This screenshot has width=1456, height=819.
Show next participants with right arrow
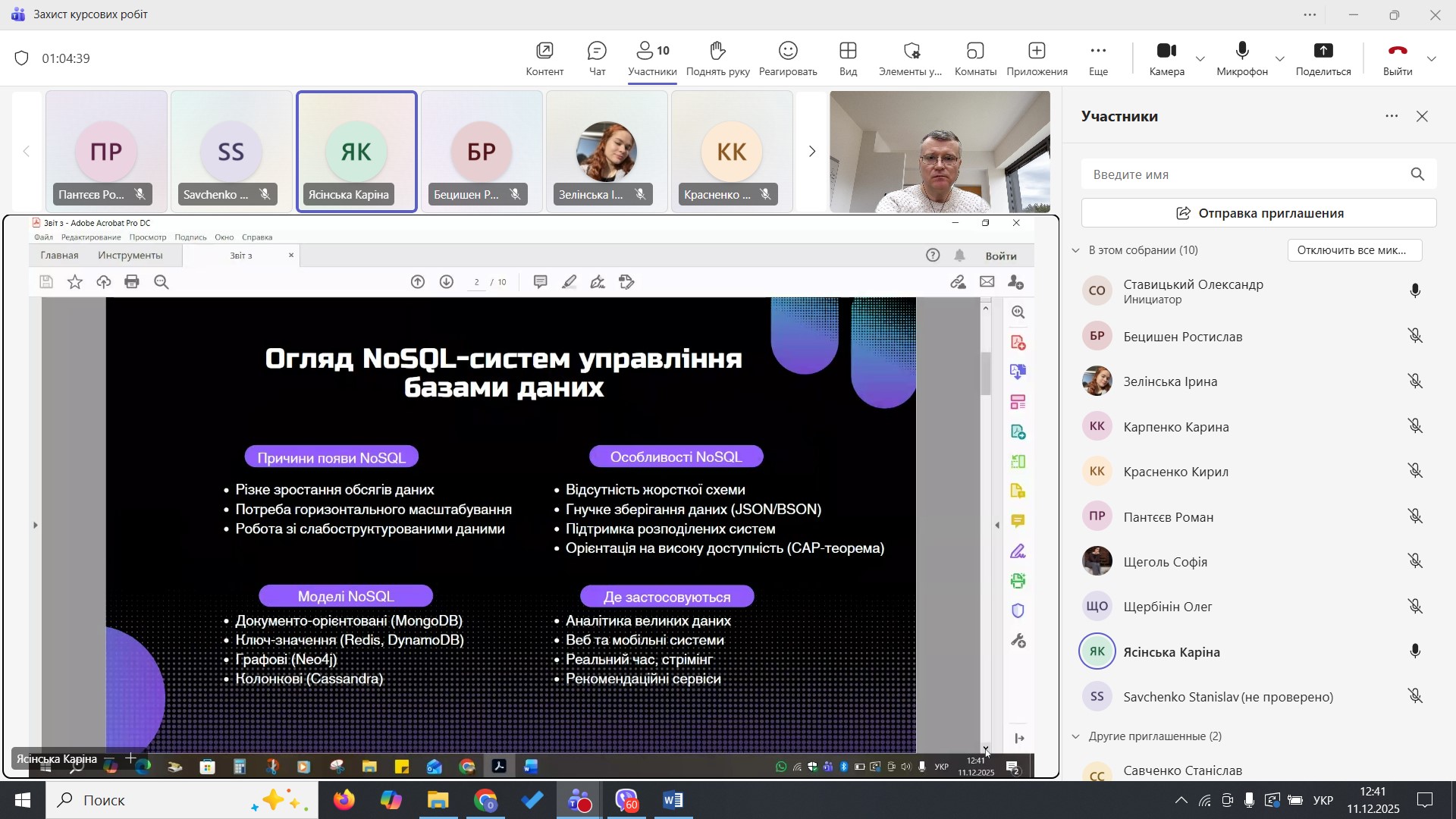(x=811, y=152)
